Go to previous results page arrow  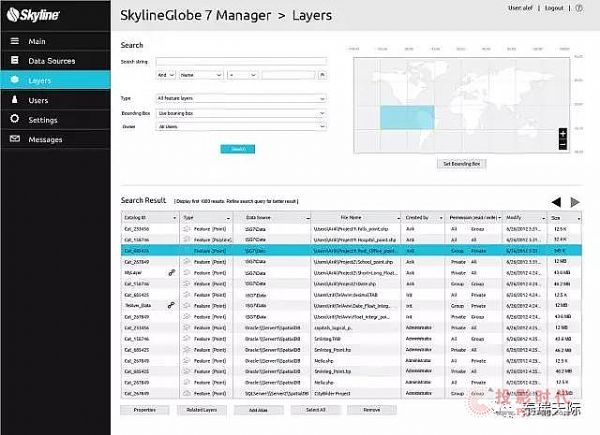tap(556, 201)
